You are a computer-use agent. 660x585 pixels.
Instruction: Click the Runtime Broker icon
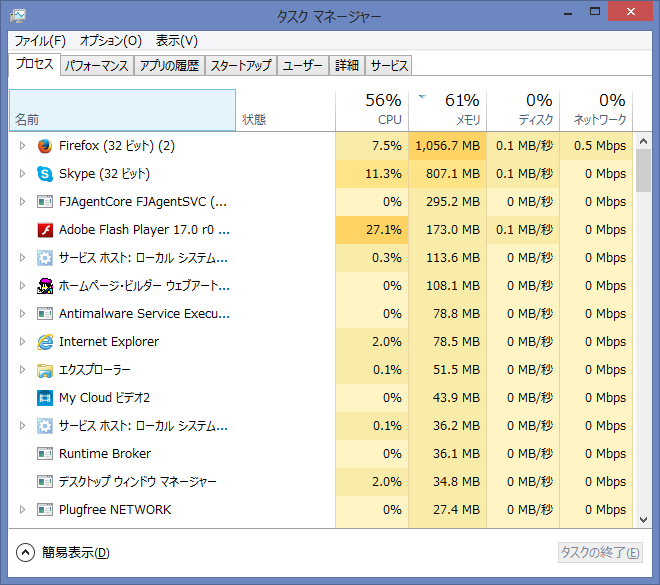(45, 454)
